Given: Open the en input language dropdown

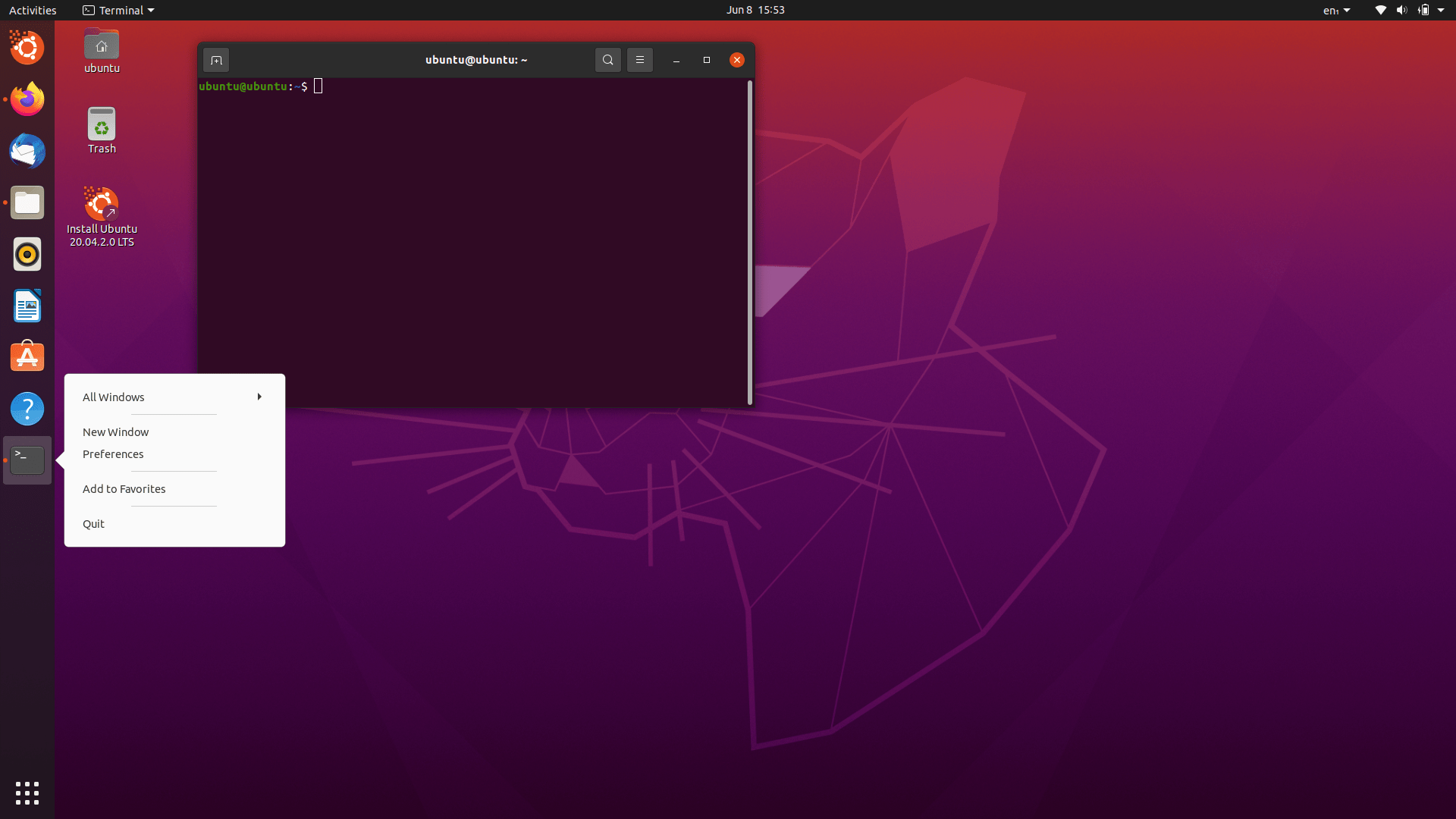Looking at the screenshot, I should click(x=1337, y=11).
